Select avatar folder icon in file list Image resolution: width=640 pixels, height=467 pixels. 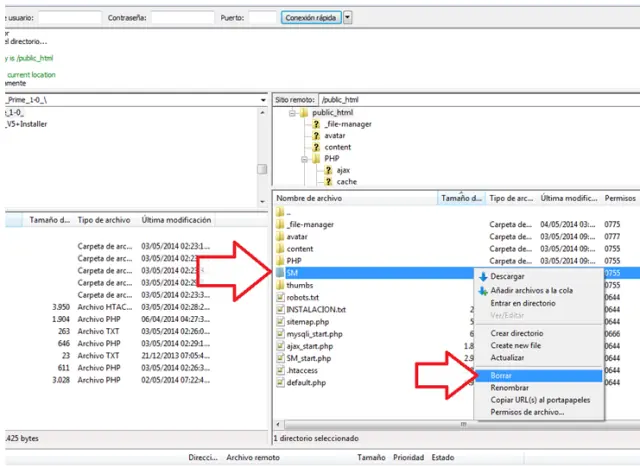point(280,236)
